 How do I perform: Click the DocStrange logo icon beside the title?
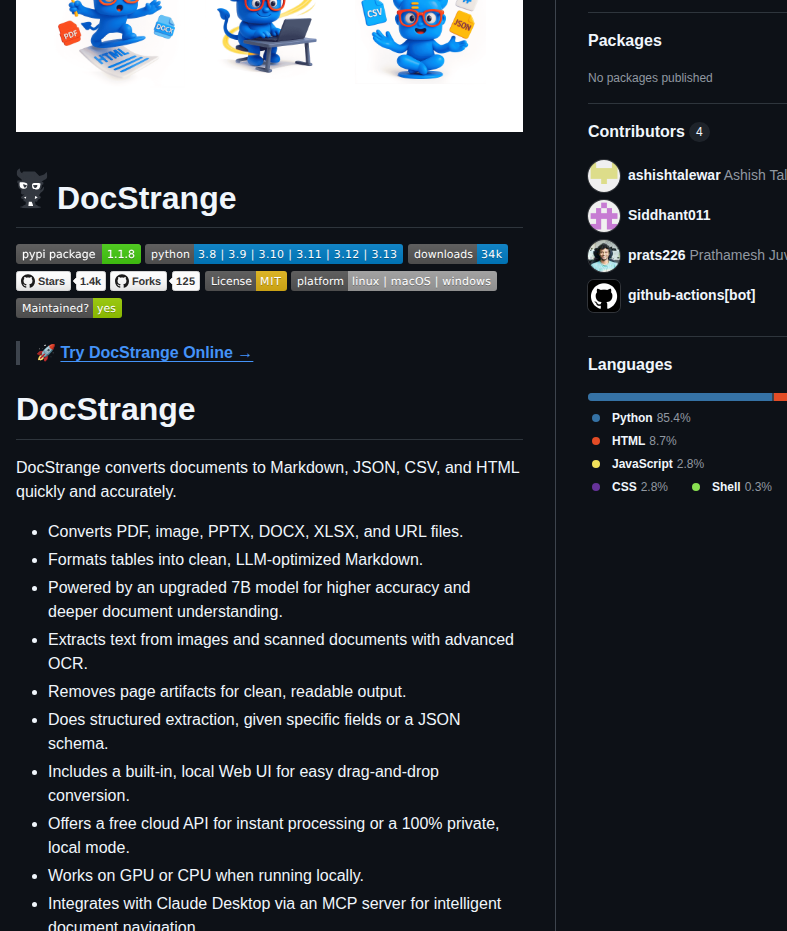point(31,189)
